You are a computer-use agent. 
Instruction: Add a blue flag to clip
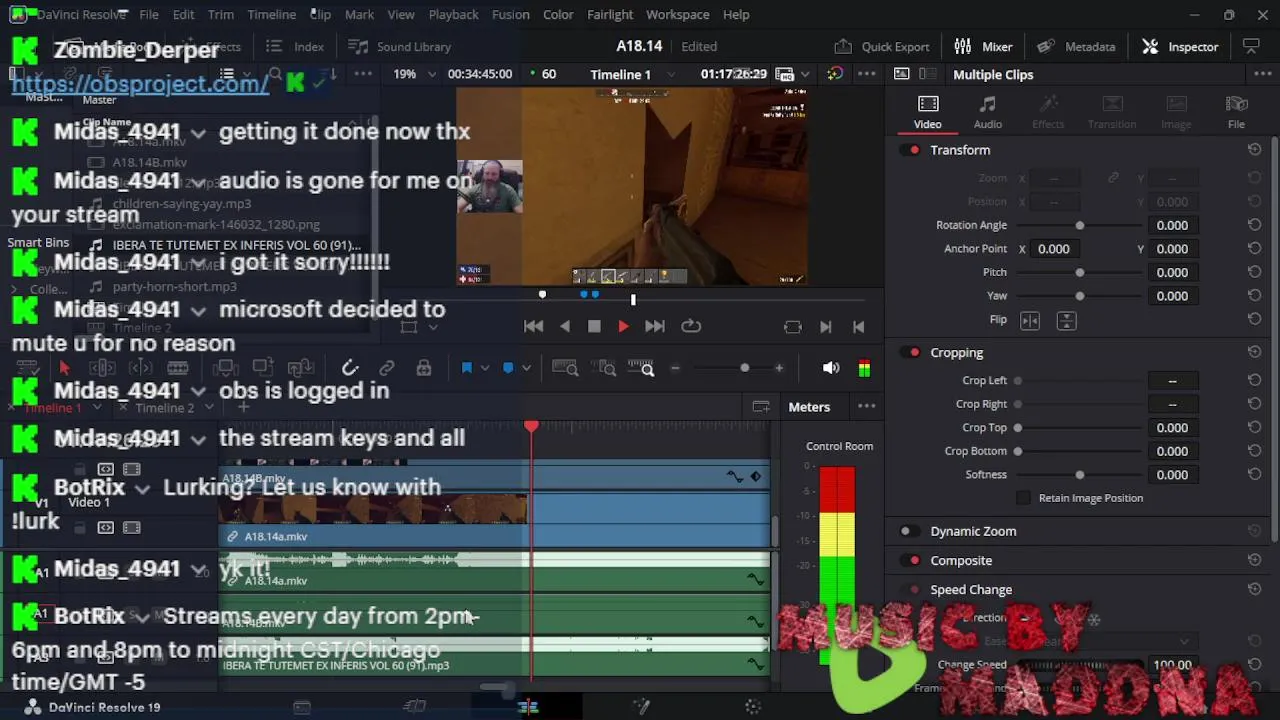tap(466, 368)
